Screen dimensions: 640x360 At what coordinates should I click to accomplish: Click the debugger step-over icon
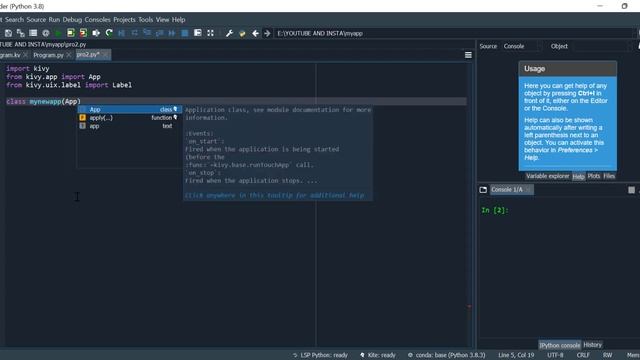(x=134, y=33)
